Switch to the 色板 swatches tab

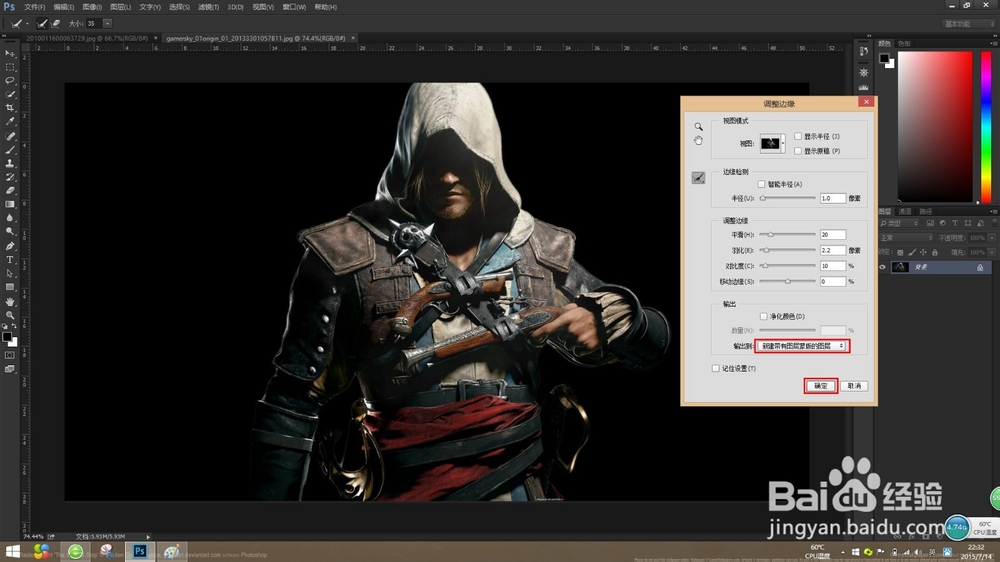point(904,43)
